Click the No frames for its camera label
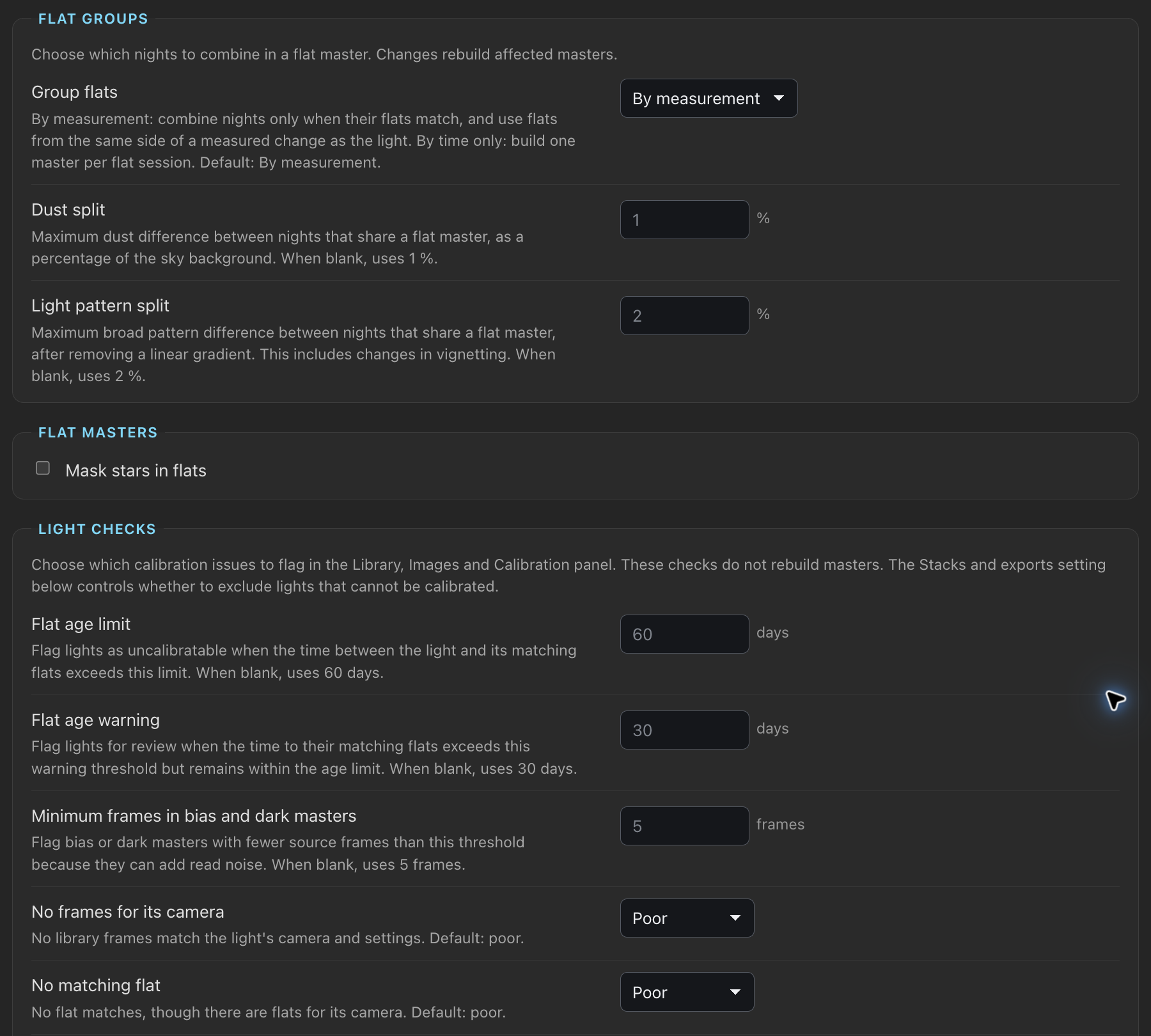The height and width of the screenshot is (1036, 1151). 128,912
